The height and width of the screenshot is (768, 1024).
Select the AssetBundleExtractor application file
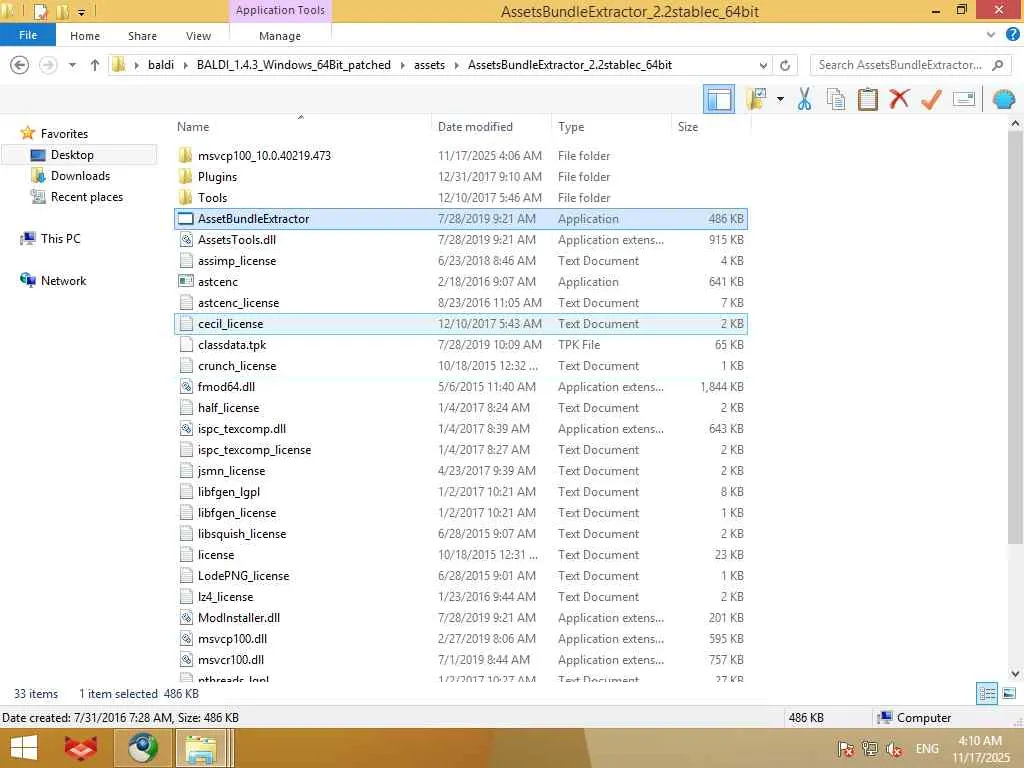460,219
